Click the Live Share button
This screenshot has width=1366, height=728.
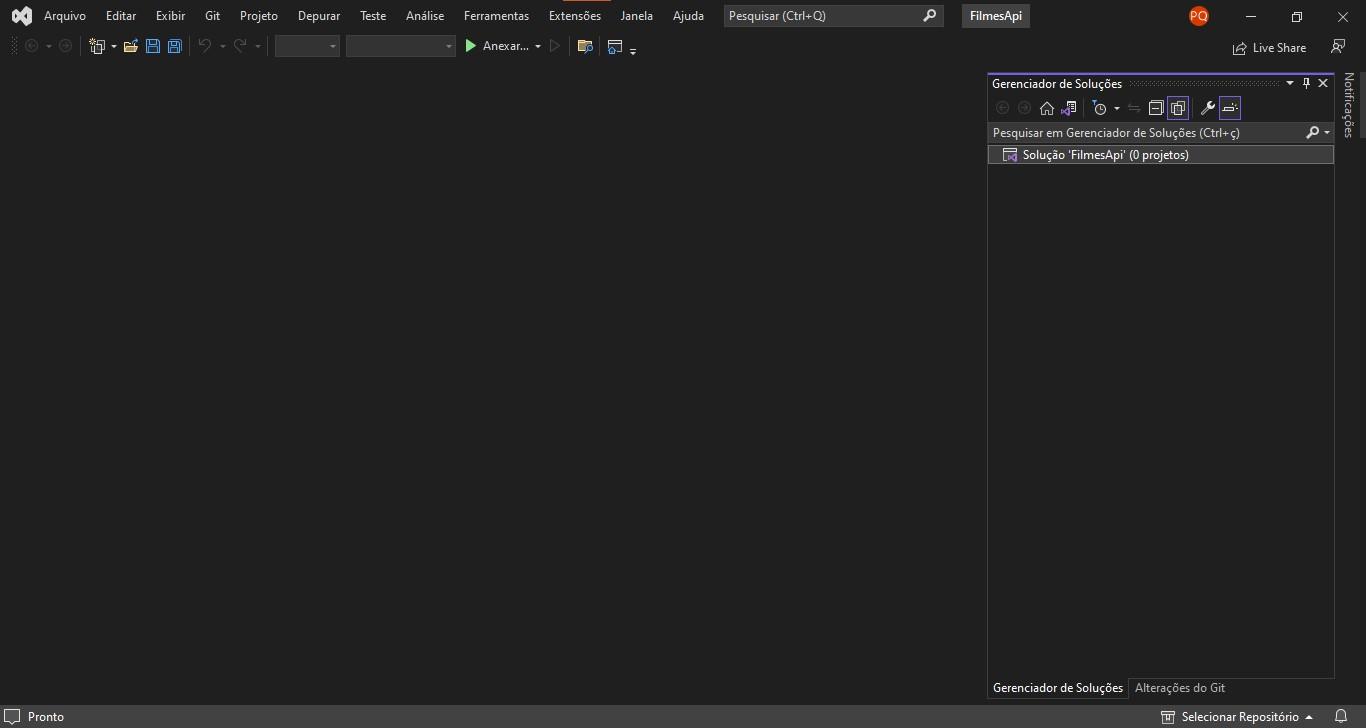(1270, 47)
